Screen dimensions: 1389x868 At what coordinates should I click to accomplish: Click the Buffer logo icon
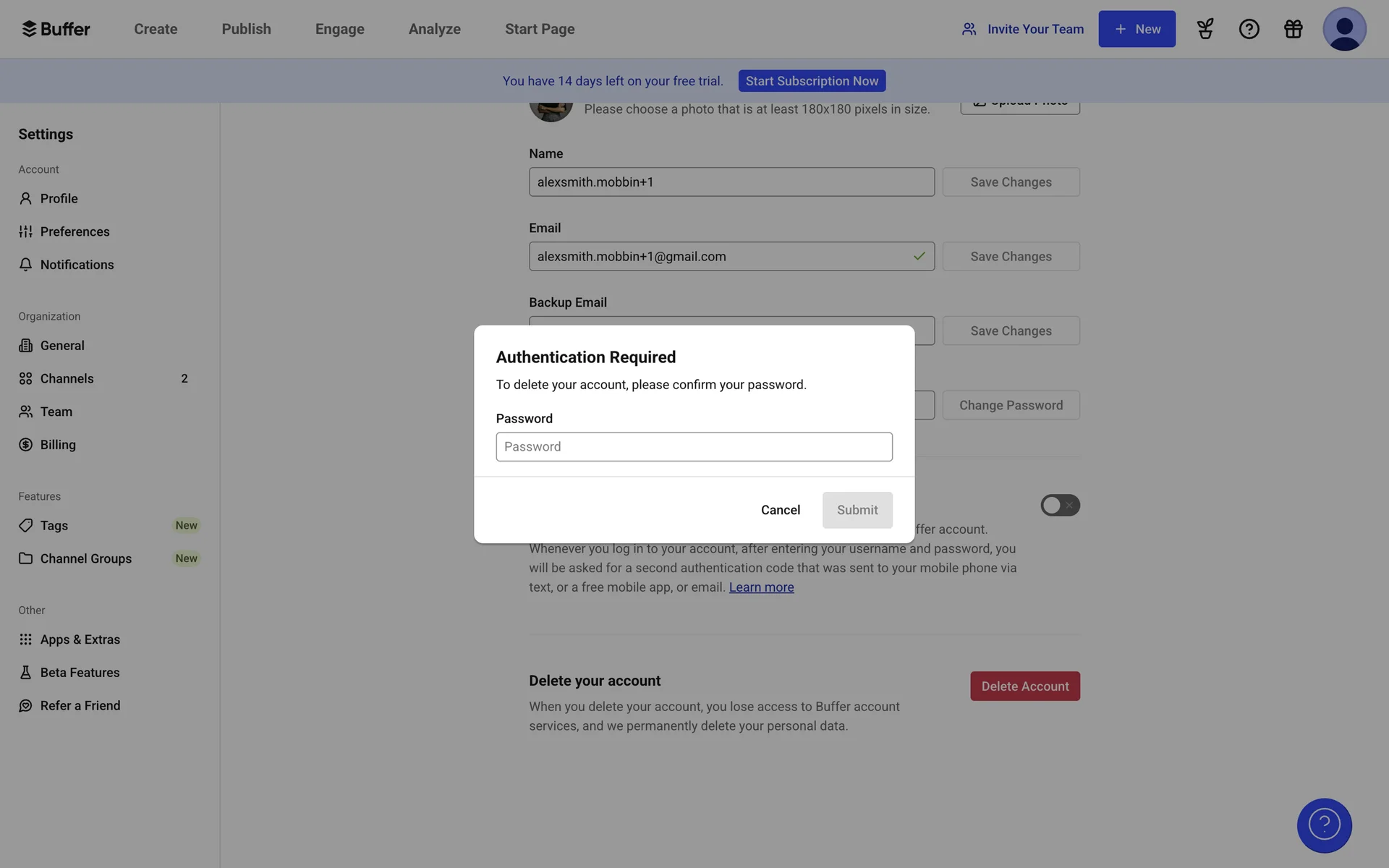click(29, 29)
